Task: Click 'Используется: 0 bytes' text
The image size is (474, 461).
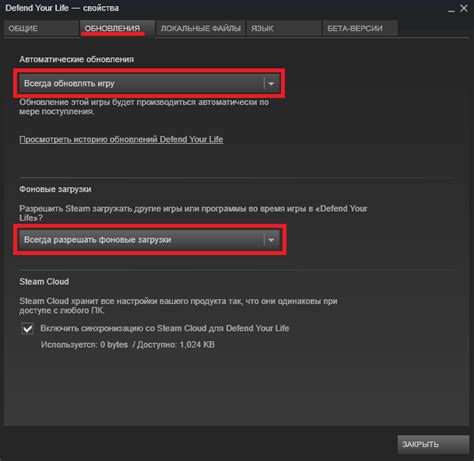Action: coord(84,345)
